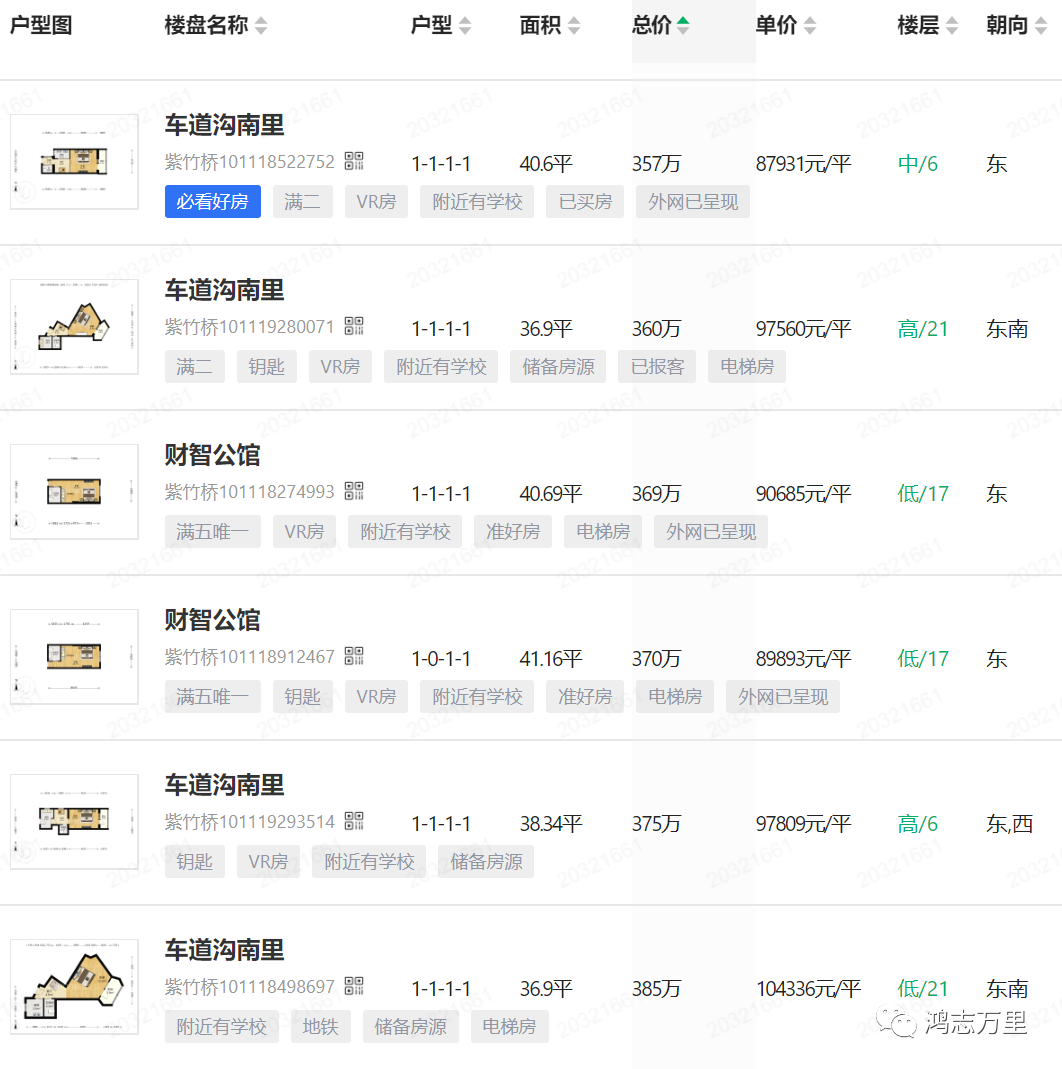Click 地铁 tag on 385万 listing

tap(320, 1027)
